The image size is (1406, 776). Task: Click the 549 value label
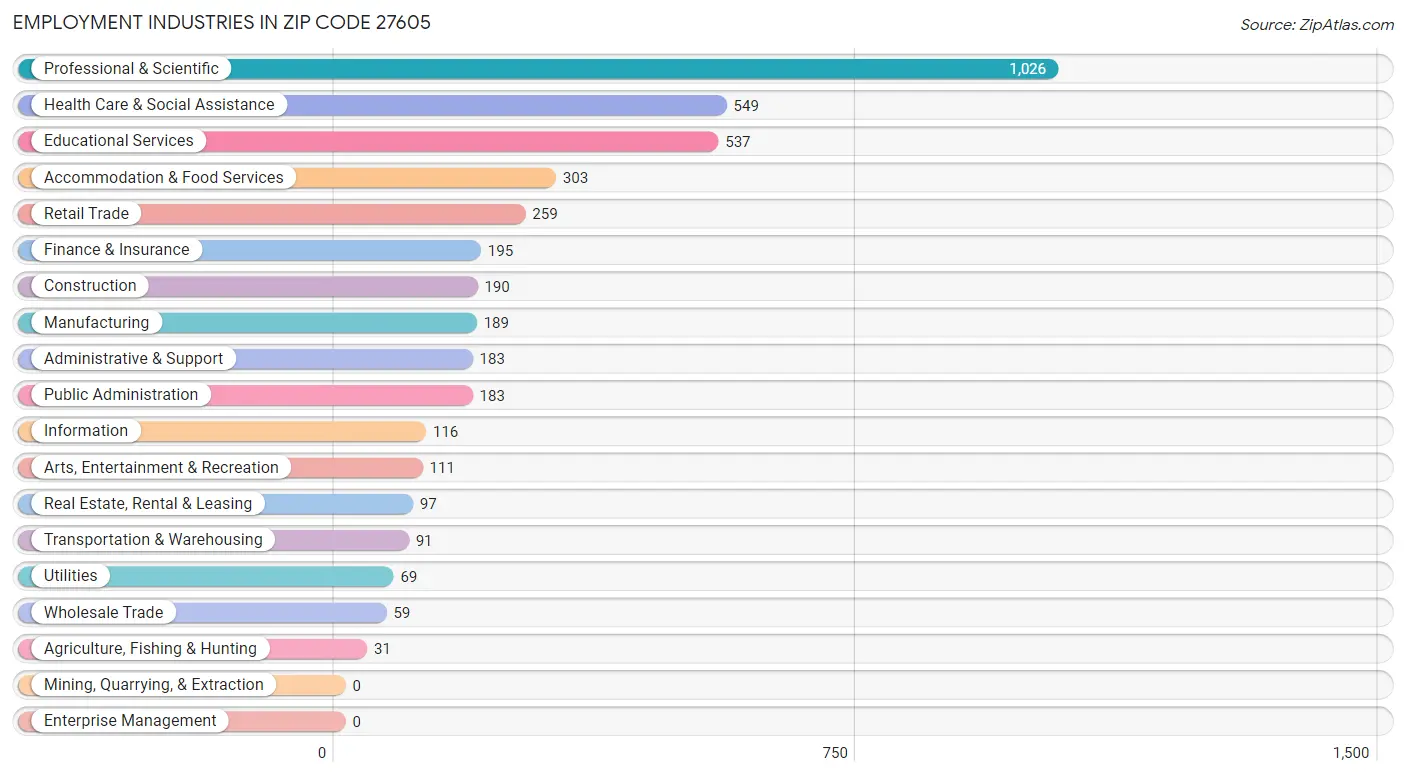[746, 105]
